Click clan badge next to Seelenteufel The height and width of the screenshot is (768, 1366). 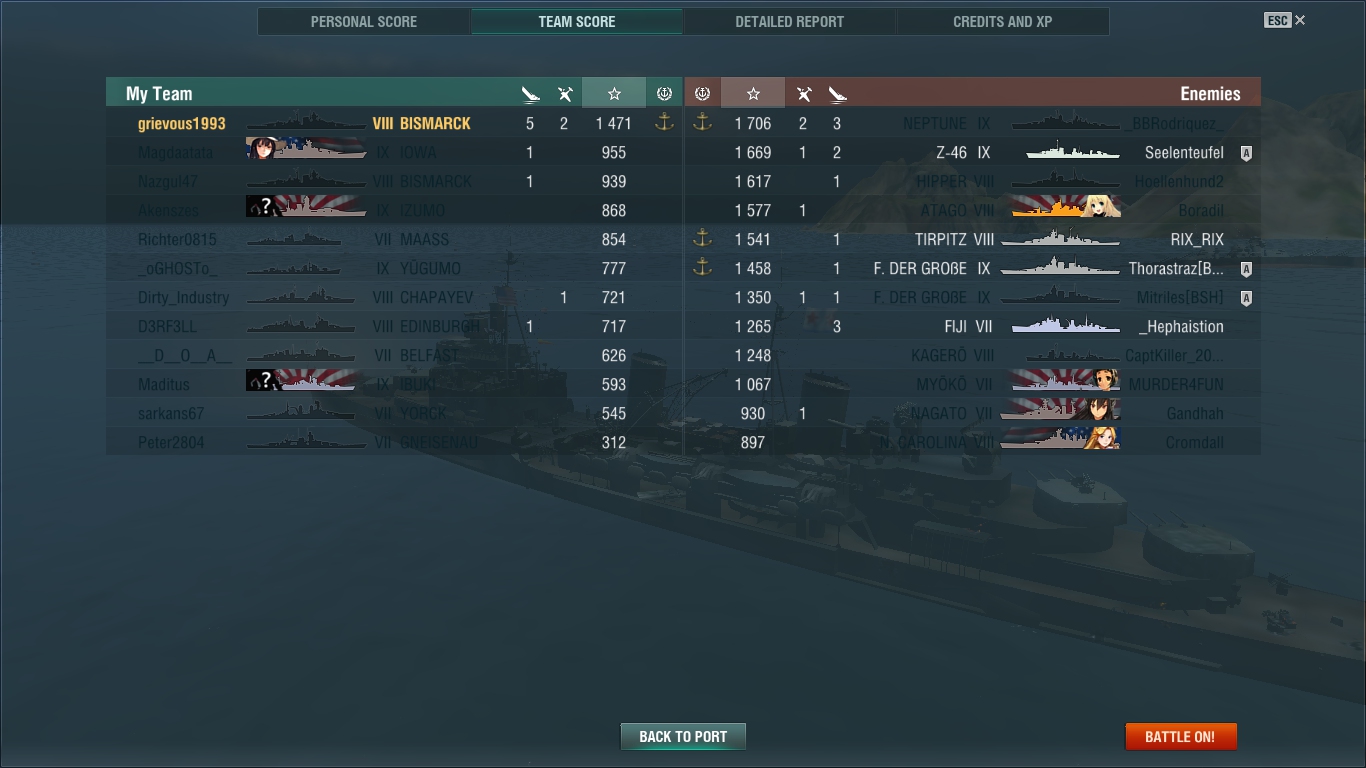pyautogui.click(x=1246, y=153)
